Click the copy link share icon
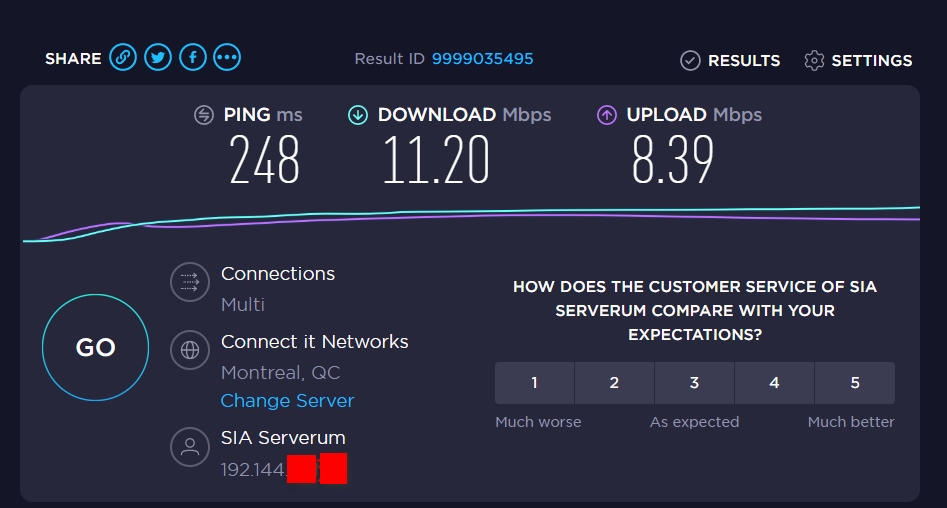This screenshot has height=508, width=947. coord(123,57)
